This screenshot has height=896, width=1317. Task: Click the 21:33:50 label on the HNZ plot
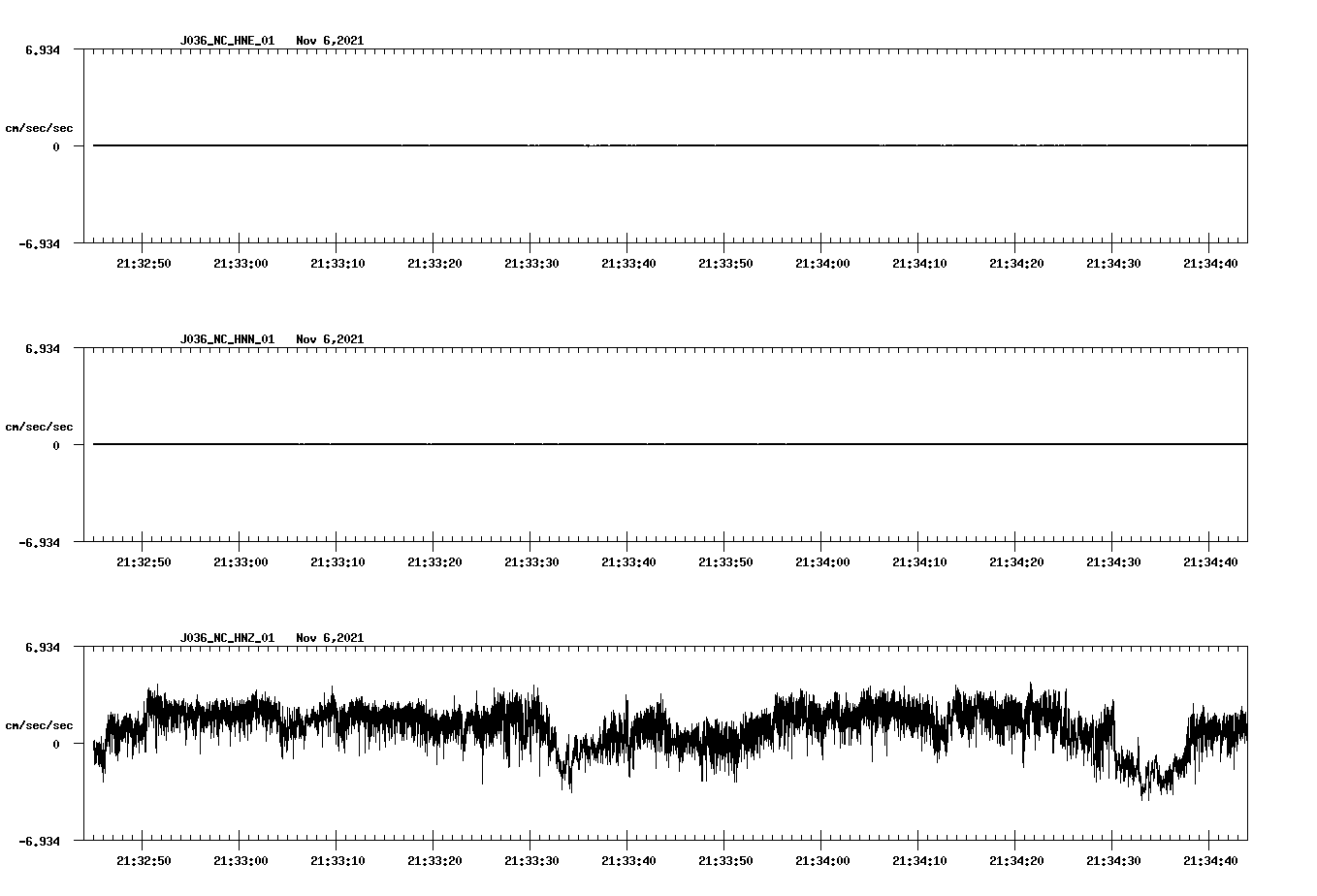pos(725,861)
